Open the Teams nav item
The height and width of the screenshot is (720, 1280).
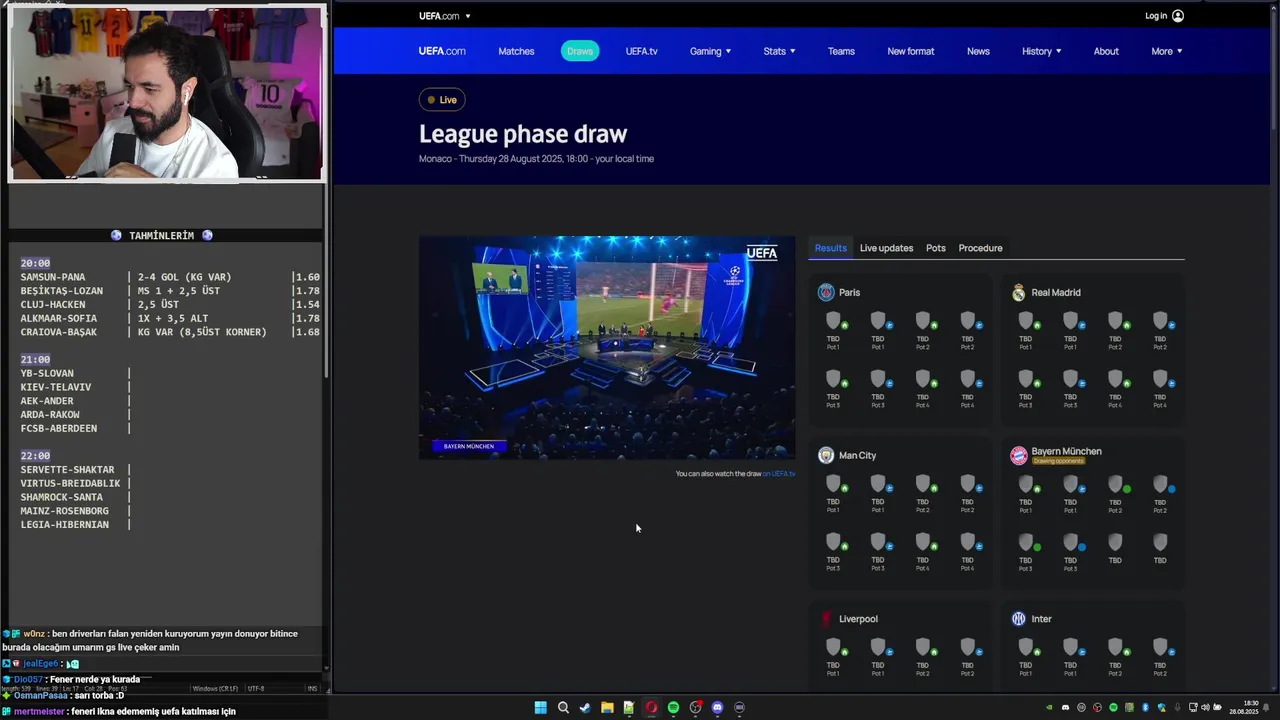pyautogui.click(x=841, y=51)
